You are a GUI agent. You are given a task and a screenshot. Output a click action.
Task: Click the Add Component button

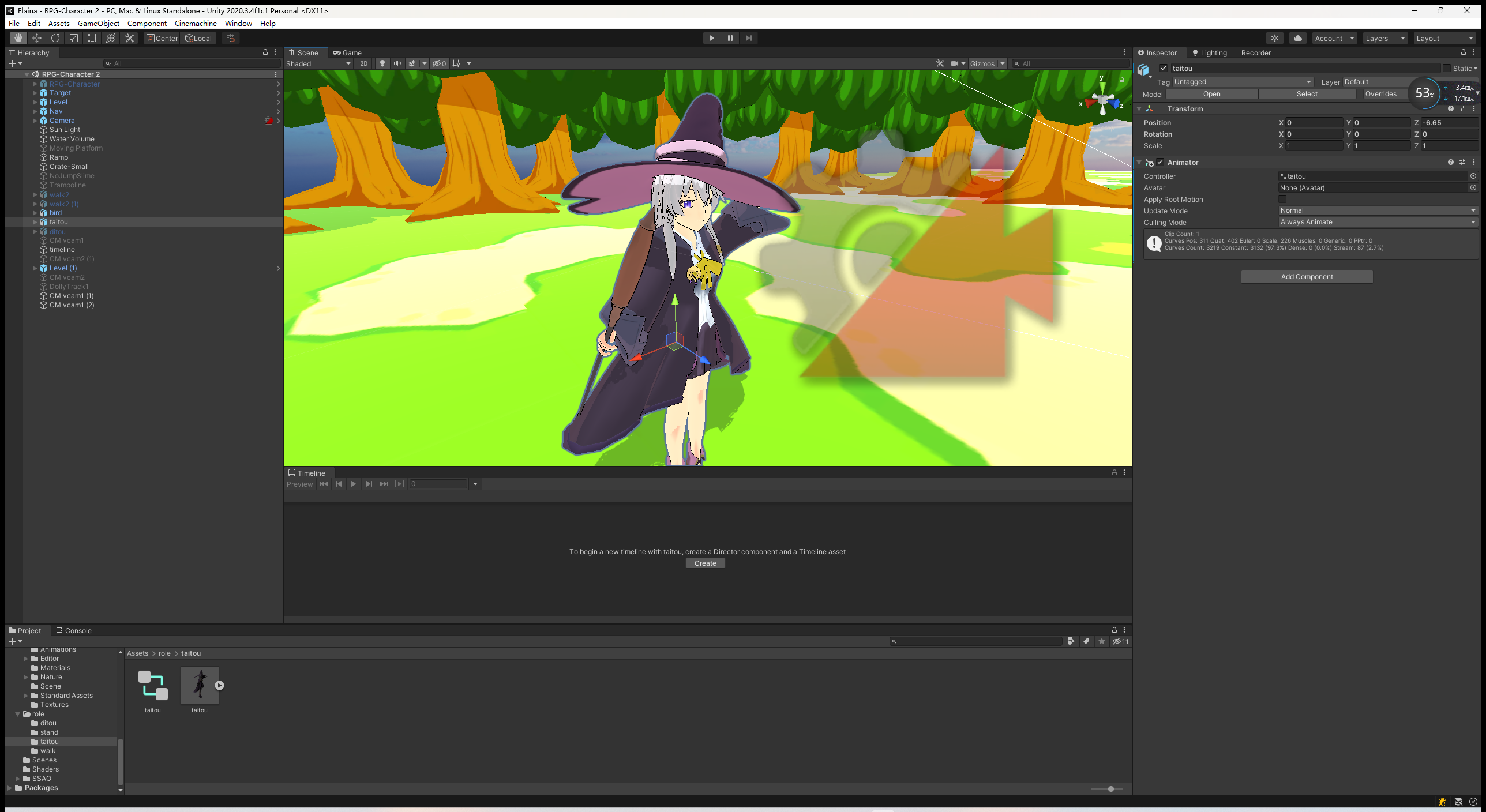click(x=1306, y=277)
